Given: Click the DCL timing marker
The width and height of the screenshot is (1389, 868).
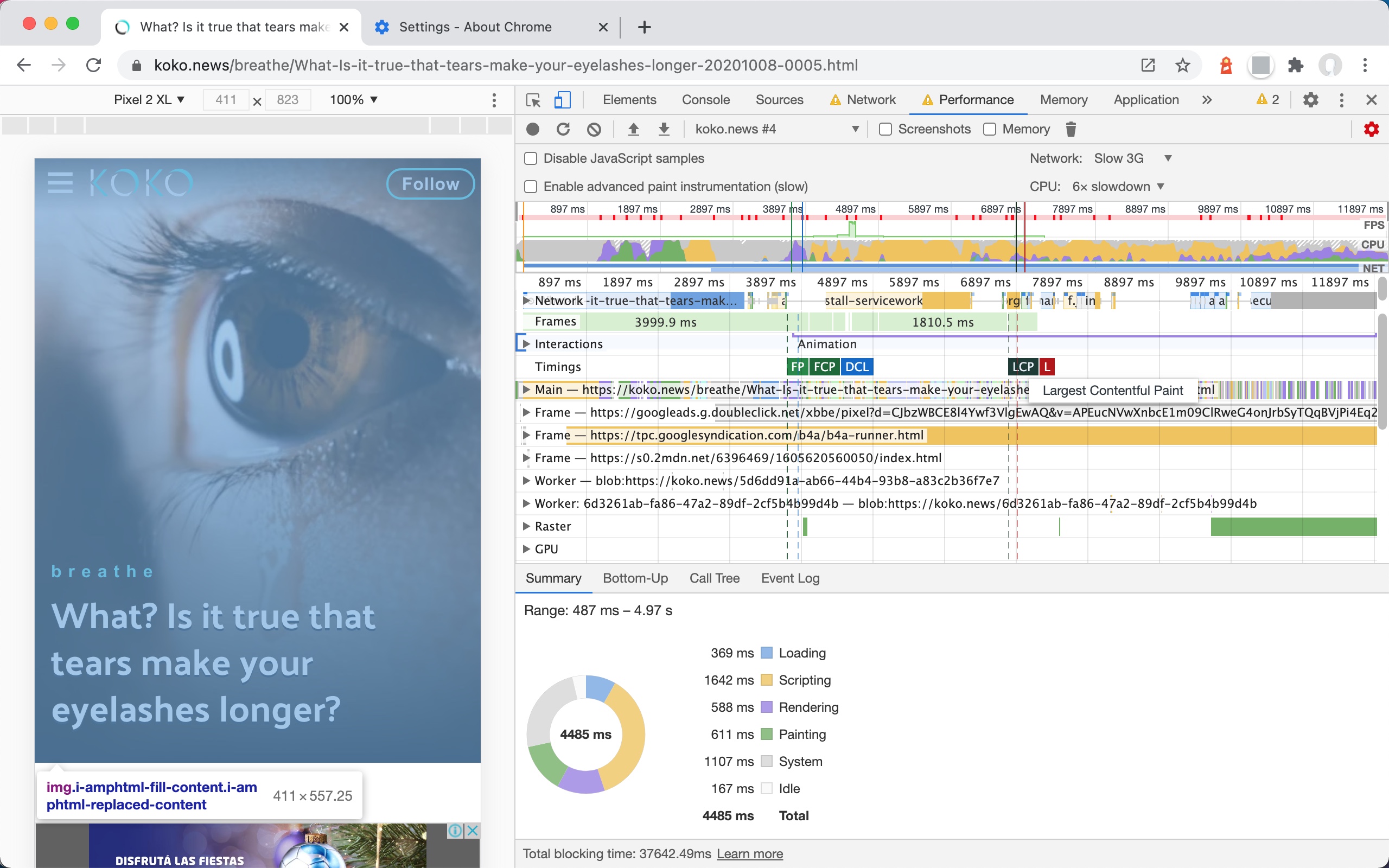Looking at the screenshot, I should [x=857, y=367].
